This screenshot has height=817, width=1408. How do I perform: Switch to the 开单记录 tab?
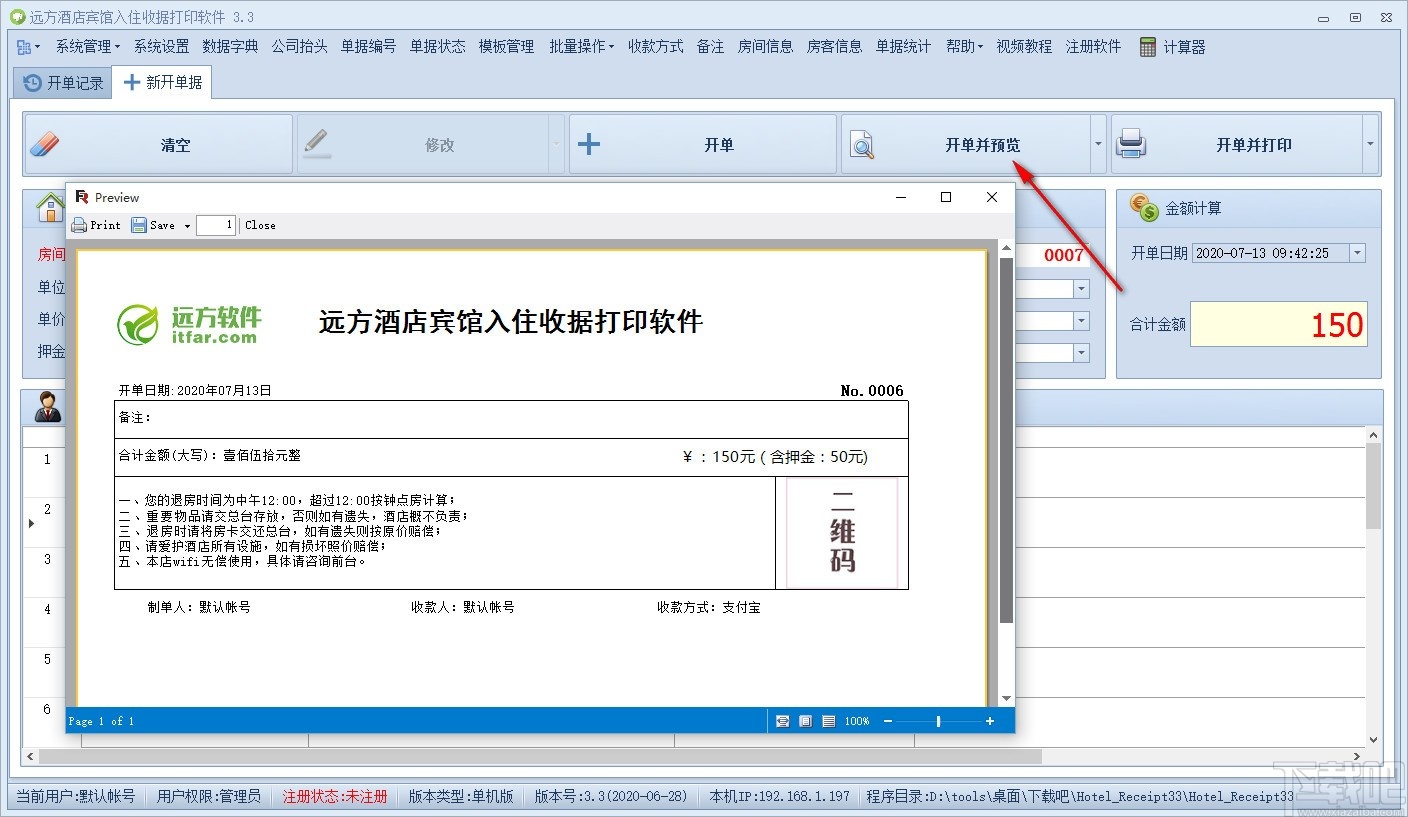[x=63, y=83]
